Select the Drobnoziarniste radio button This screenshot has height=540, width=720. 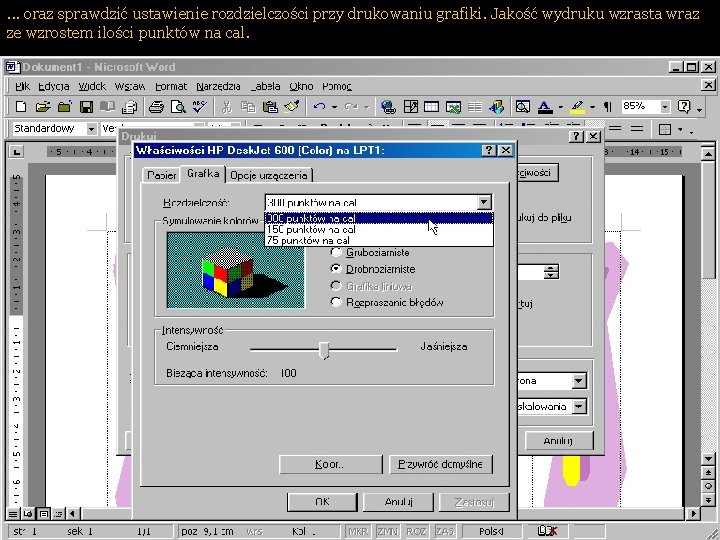point(336,269)
